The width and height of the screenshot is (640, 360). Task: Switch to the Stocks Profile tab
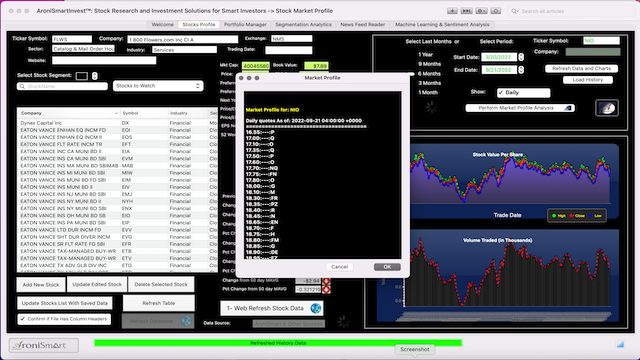pyautogui.click(x=199, y=24)
